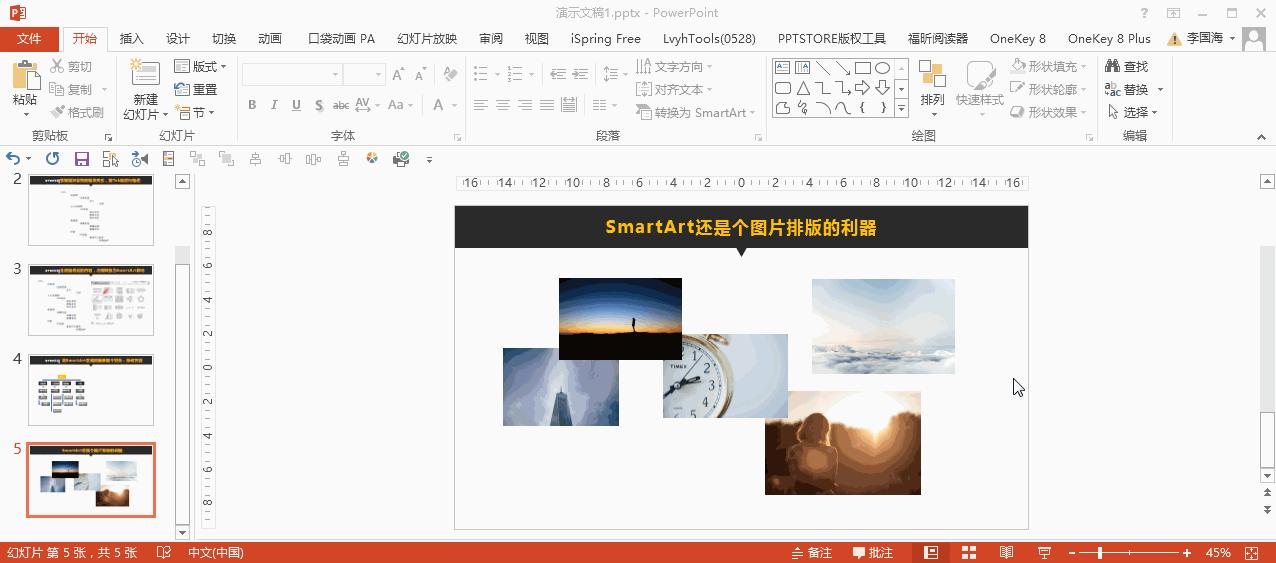Switch to the Design (设计) tab
Image resolution: width=1276 pixels, height=563 pixels.
pyautogui.click(x=178, y=38)
